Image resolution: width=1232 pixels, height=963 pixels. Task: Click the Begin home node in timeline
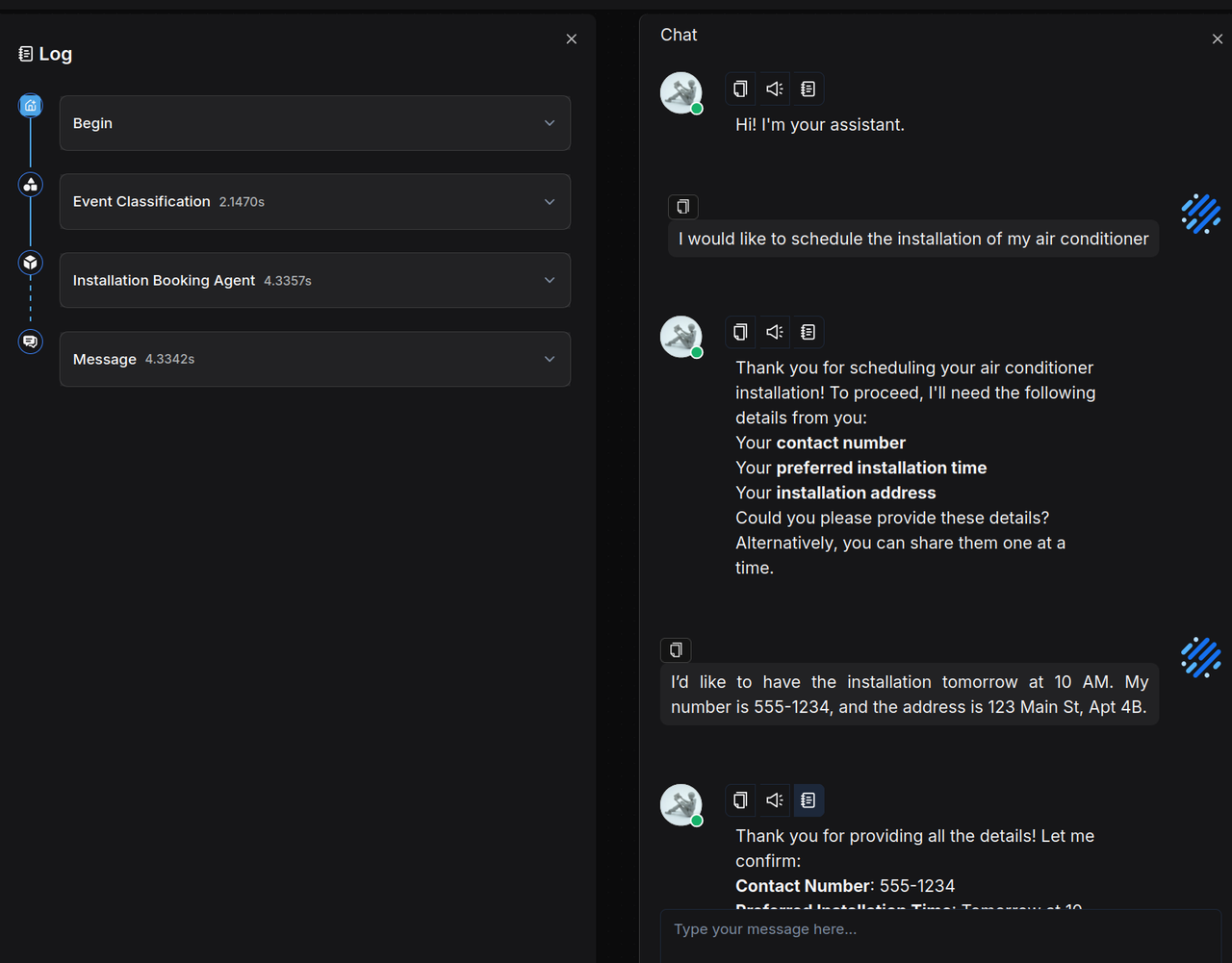click(31, 106)
